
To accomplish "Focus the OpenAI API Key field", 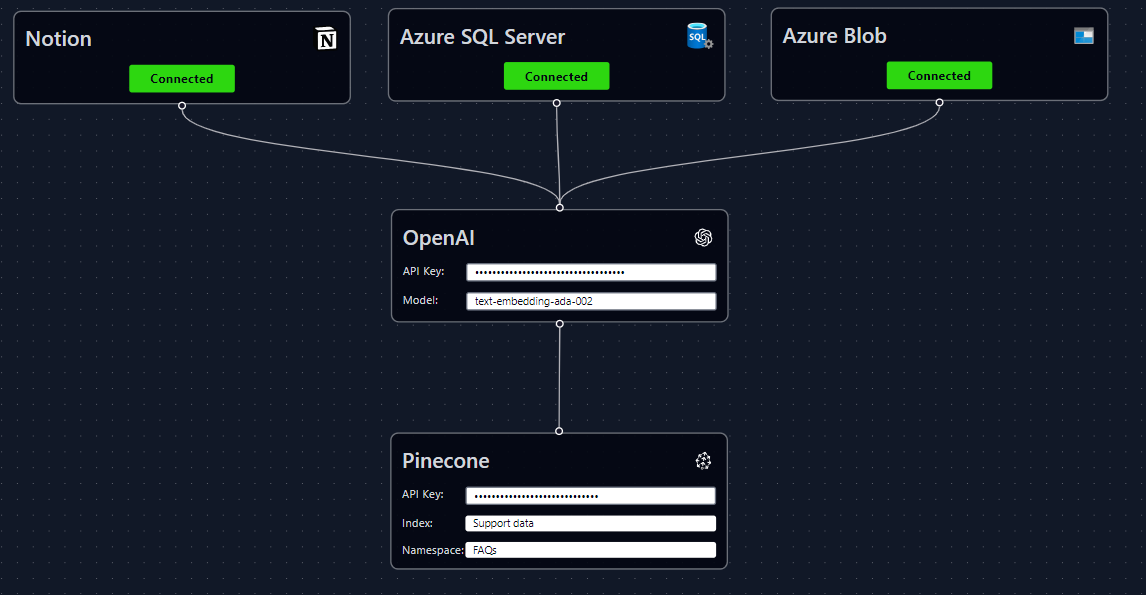I will tap(591, 272).
